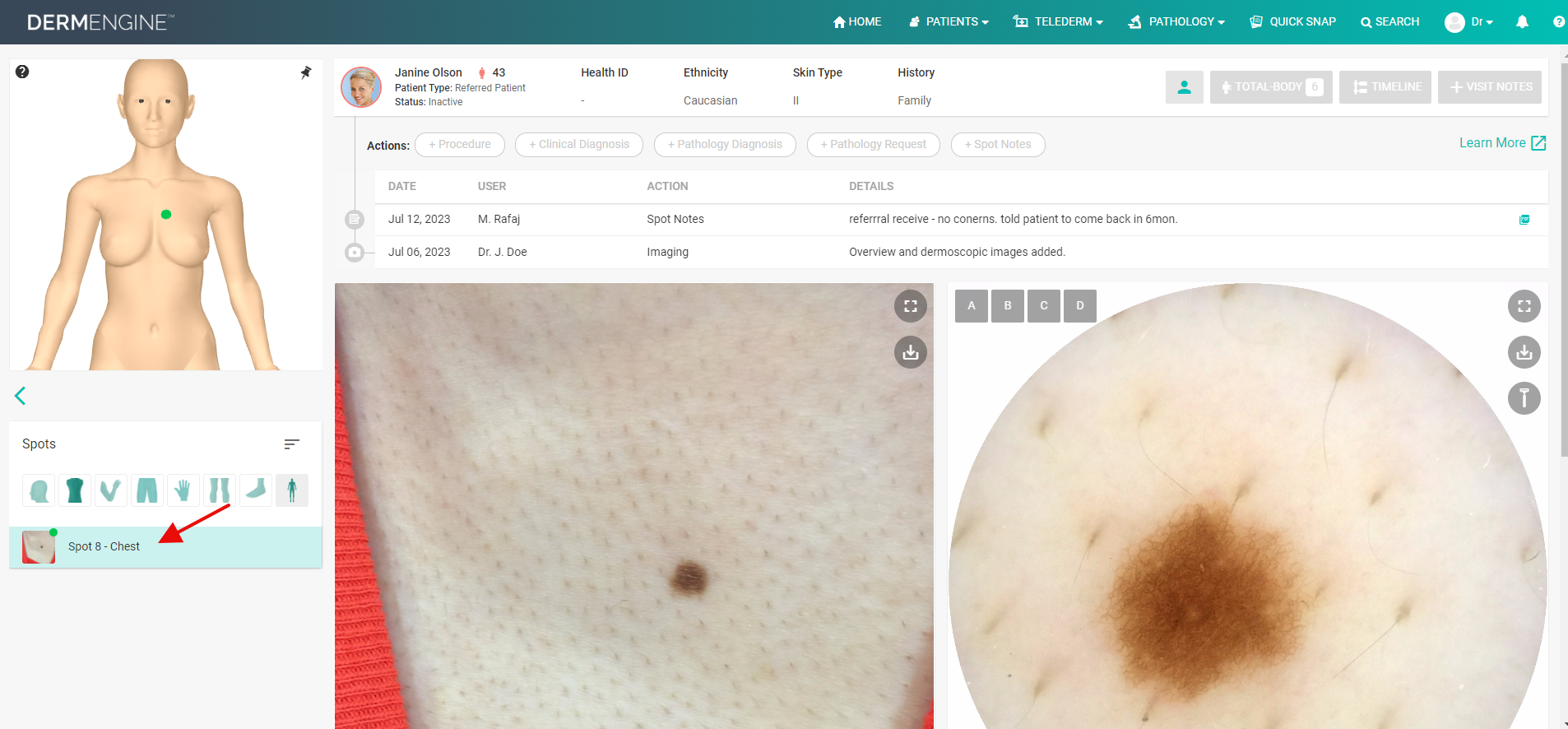The width and height of the screenshot is (1568, 729).
Task: Filter spots by arm region
Action: [x=111, y=490]
